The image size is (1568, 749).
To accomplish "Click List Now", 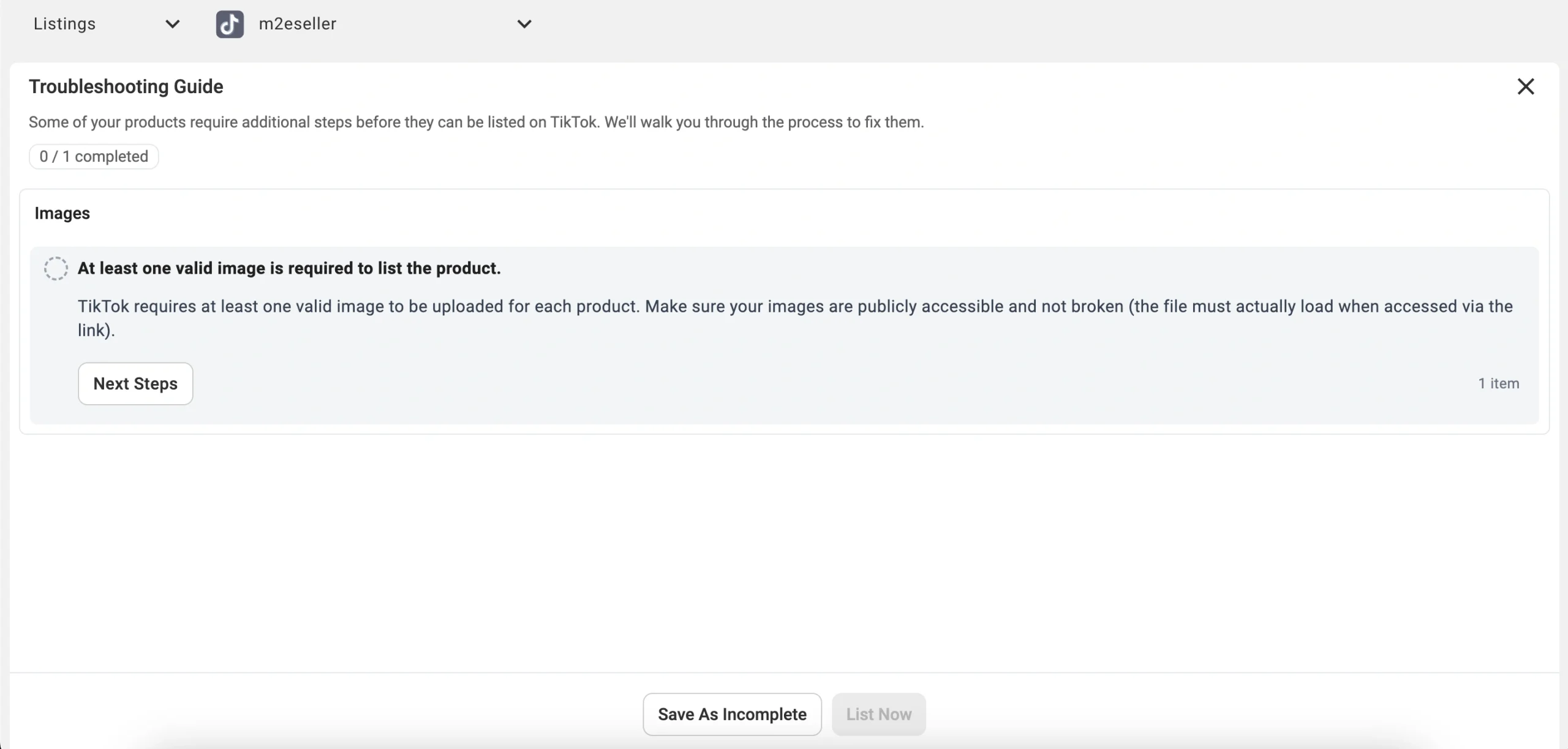I will pyautogui.click(x=878, y=714).
